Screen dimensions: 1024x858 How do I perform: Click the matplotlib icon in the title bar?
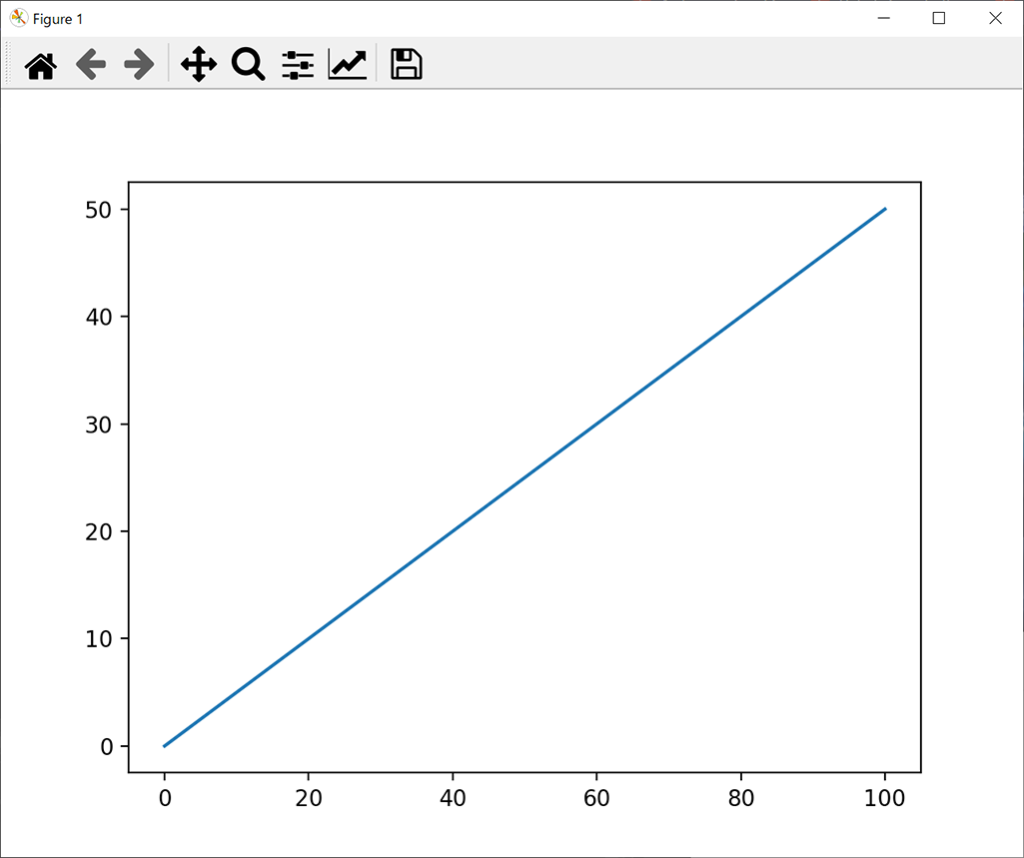point(18,18)
